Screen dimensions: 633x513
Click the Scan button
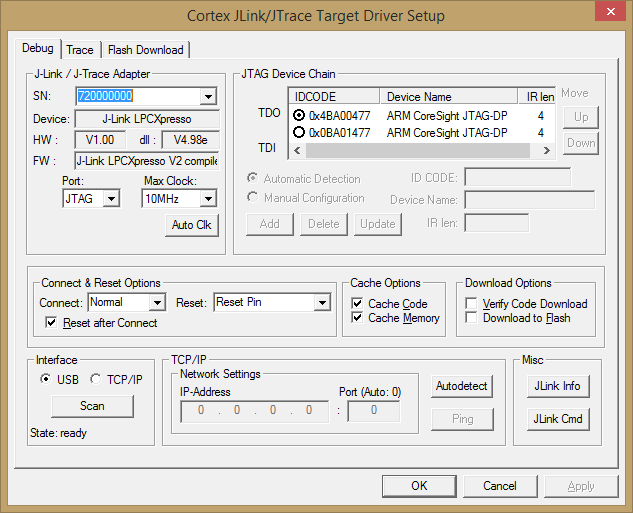click(92, 406)
